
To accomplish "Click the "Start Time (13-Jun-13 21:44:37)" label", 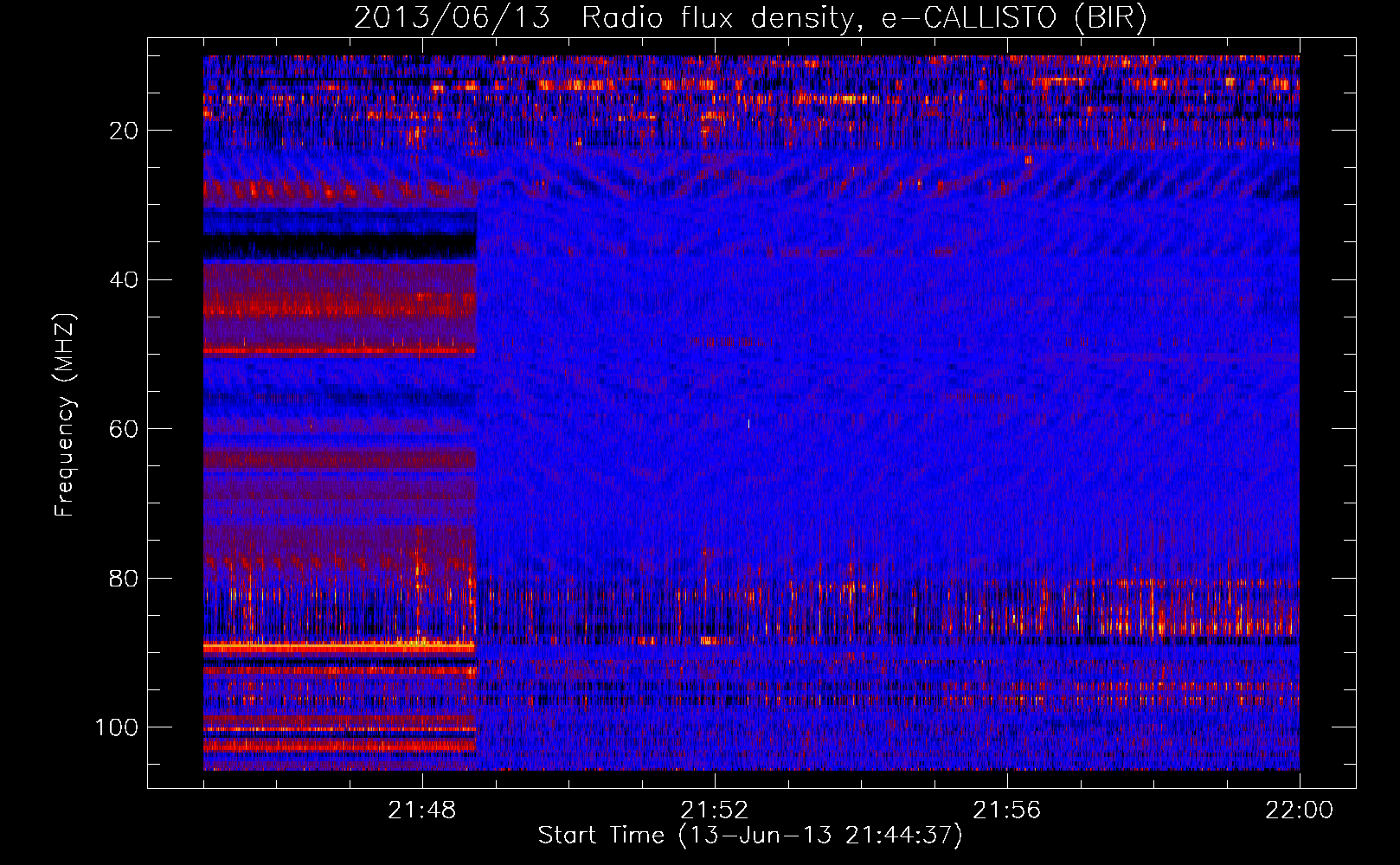I will point(750,836).
